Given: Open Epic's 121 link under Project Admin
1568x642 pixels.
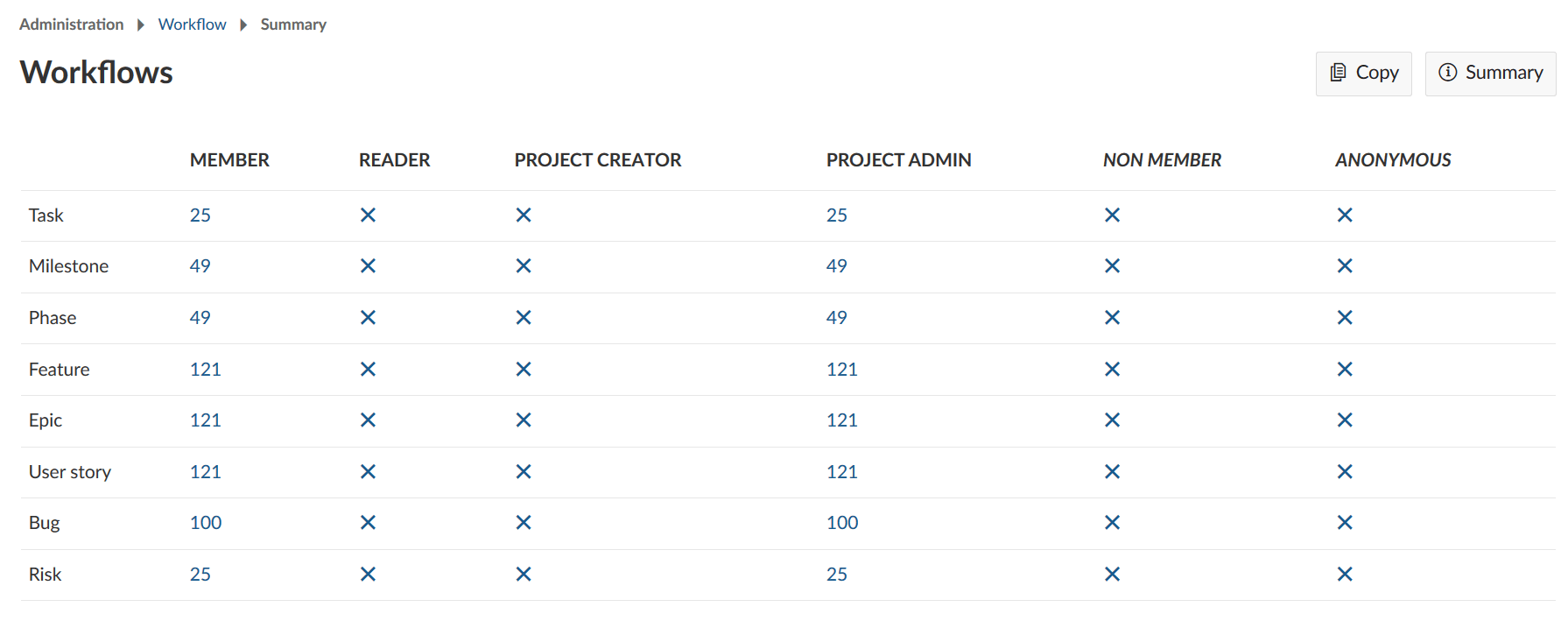Looking at the screenshot, I should coord(842,420).
